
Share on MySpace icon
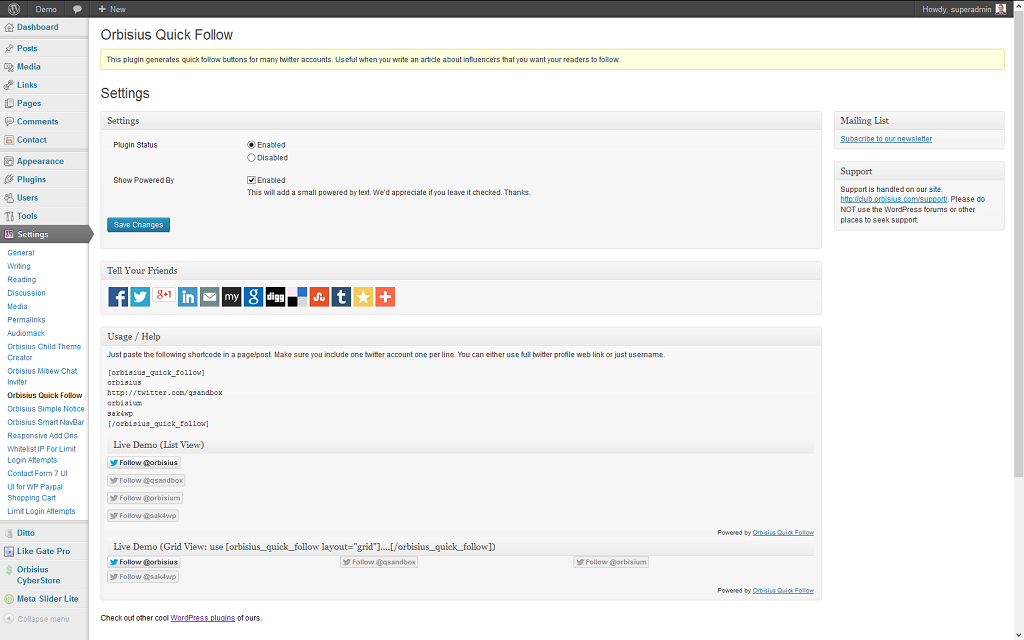(x=232, y=297)
